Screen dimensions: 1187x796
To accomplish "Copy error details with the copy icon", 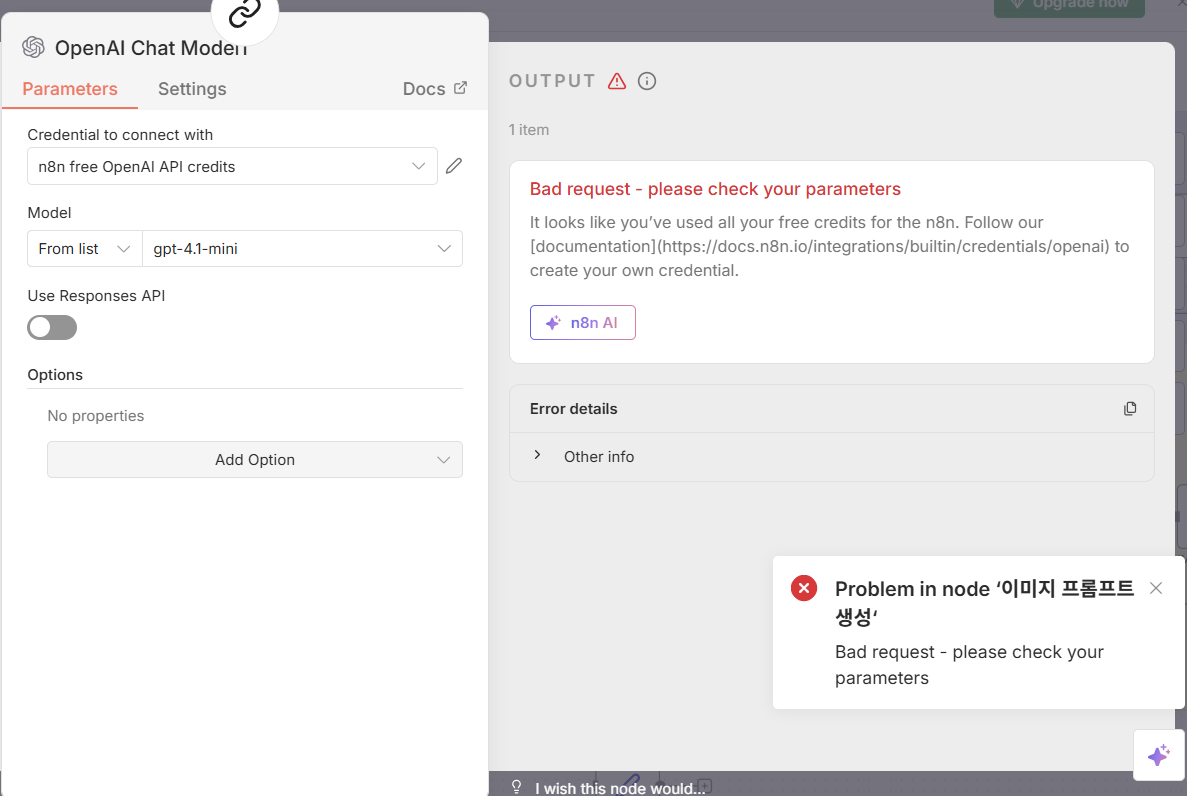I will pyautogui.click(x=1130, y=408).
